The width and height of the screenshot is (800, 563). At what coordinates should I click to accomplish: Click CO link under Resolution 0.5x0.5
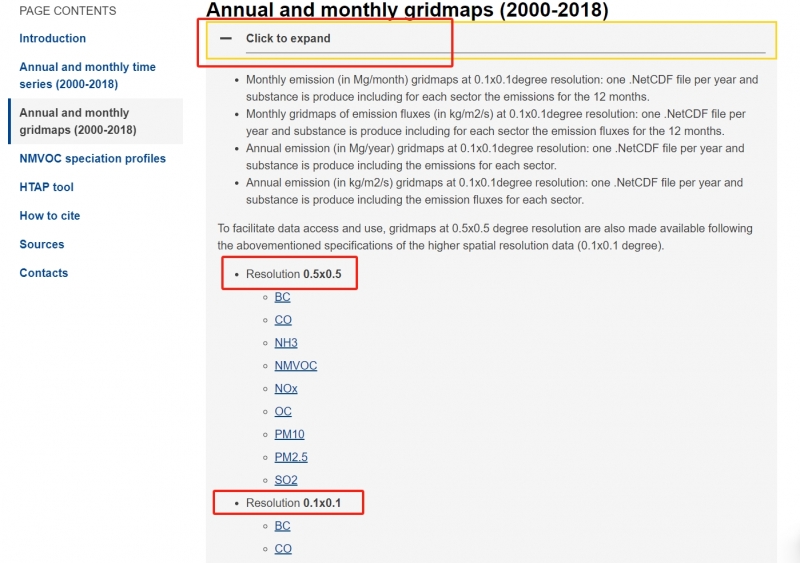pos(283,320)
